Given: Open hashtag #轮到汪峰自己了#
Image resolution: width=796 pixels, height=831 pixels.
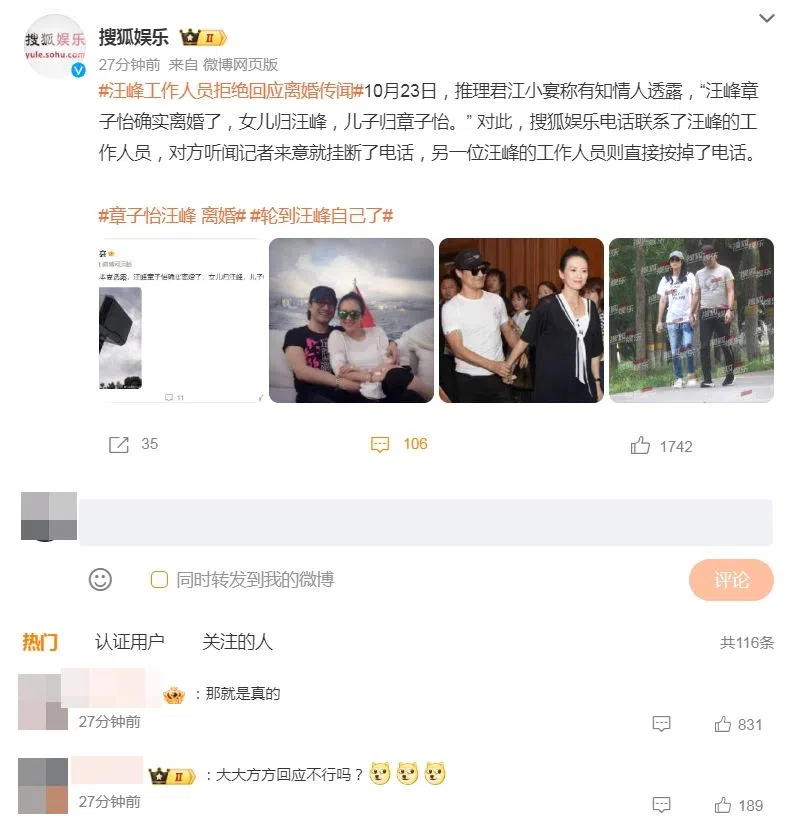Looking at the screenshot, I should tap(322, 216).
